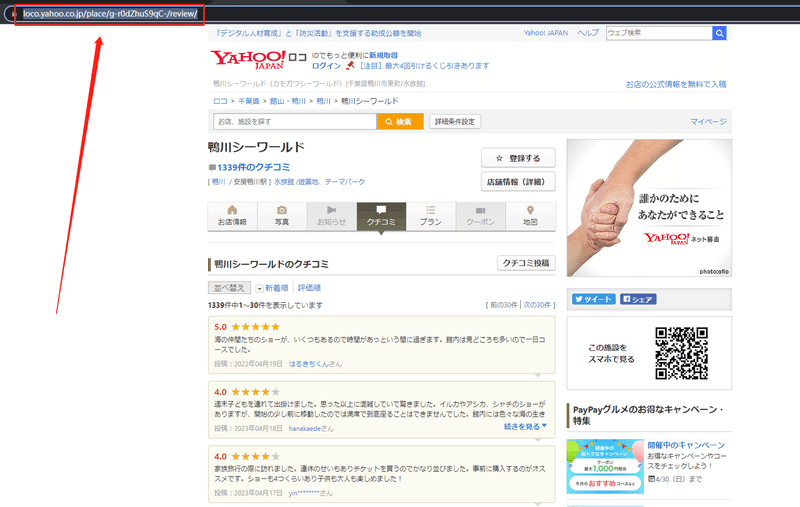The height and width of the screenshot is (507, 800).
Task: Open reviewer hanakaede profile link
Action: click(x=305, y=428)
